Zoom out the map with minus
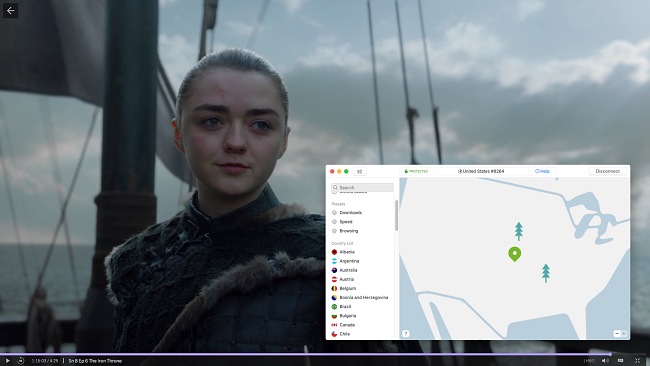The image size is (650, 366). click(617, 334)
